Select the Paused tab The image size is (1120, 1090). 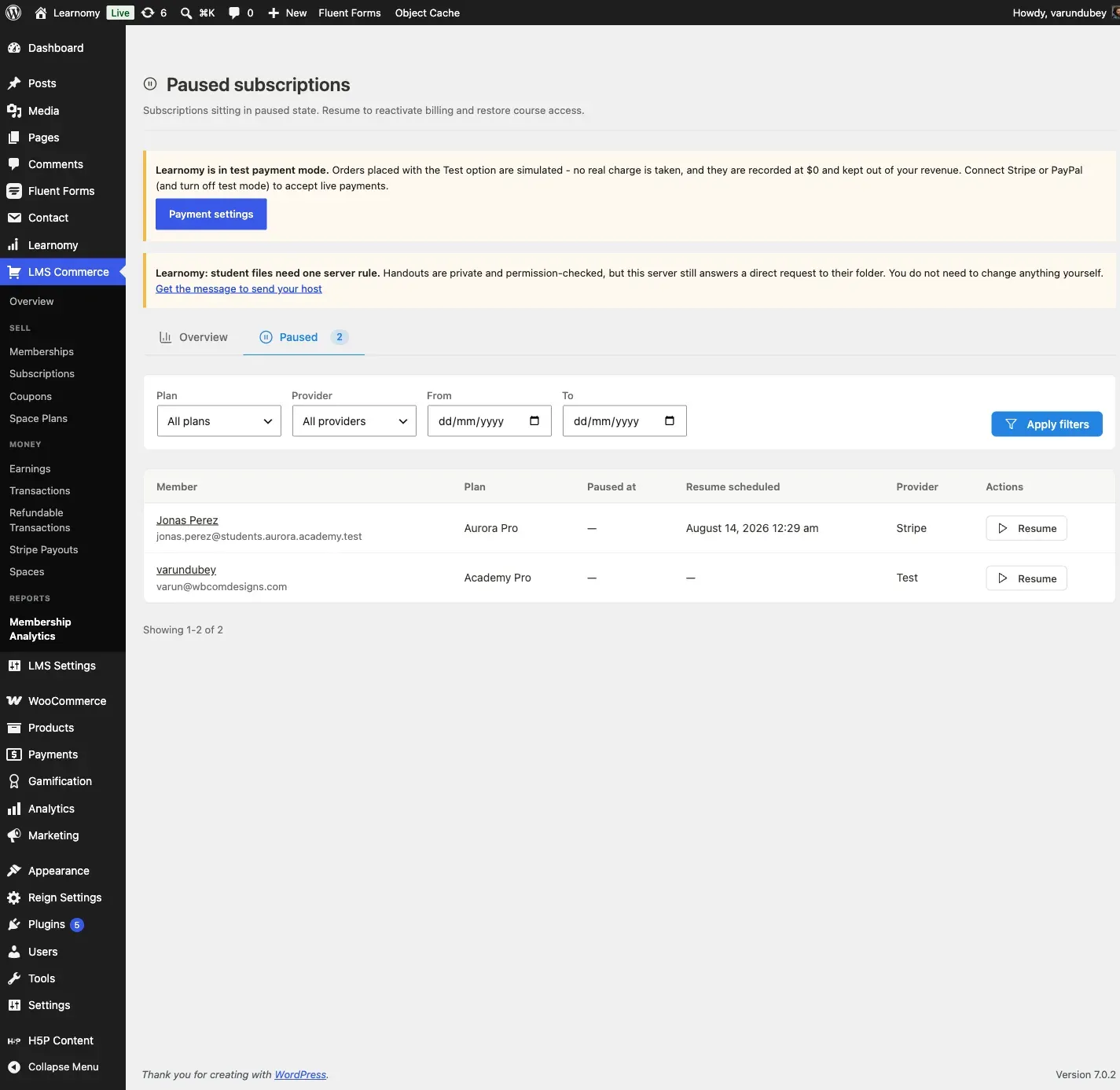tap(303, 337)
